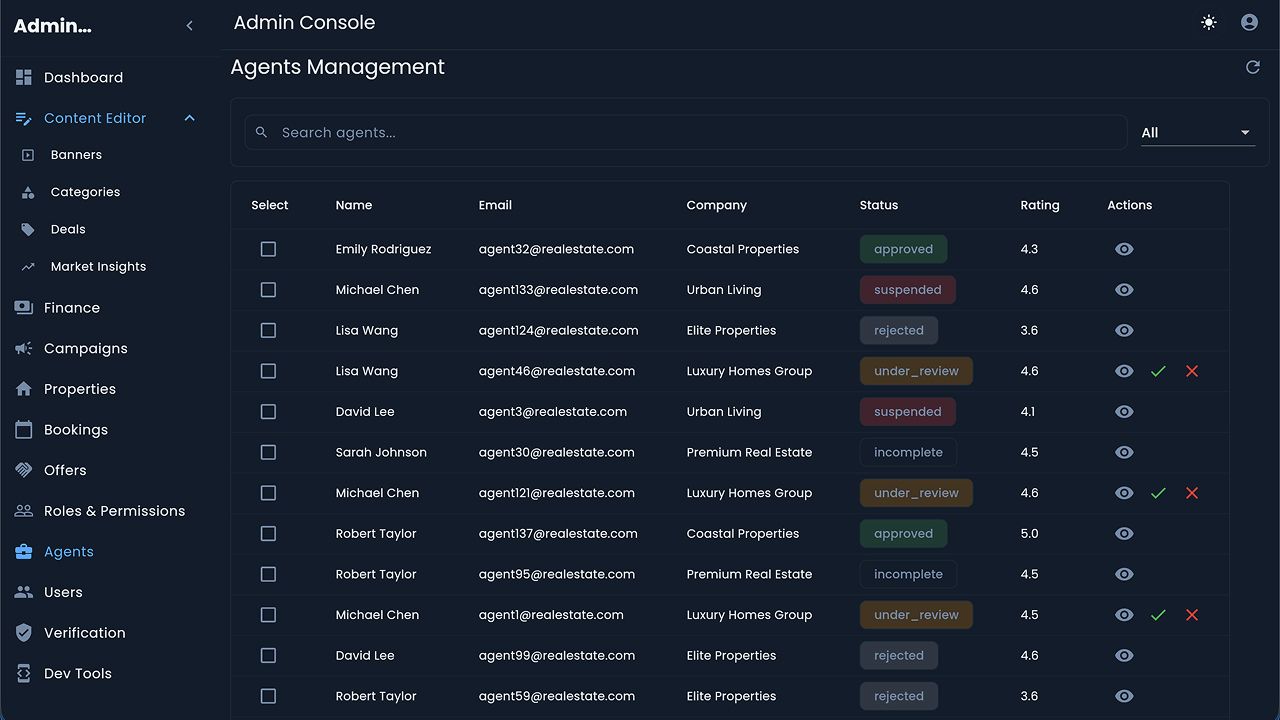Go to Roles & Permissions
Screen dimensions: 1280x720
(114, 511)
